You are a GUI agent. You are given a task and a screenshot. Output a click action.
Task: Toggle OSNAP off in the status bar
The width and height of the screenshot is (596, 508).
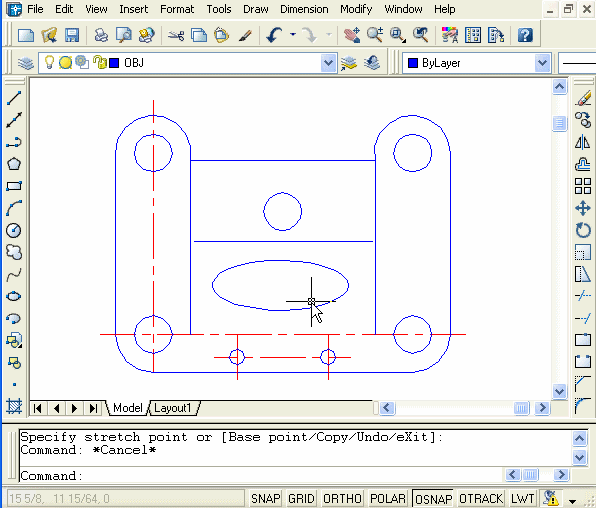point(433,498)
